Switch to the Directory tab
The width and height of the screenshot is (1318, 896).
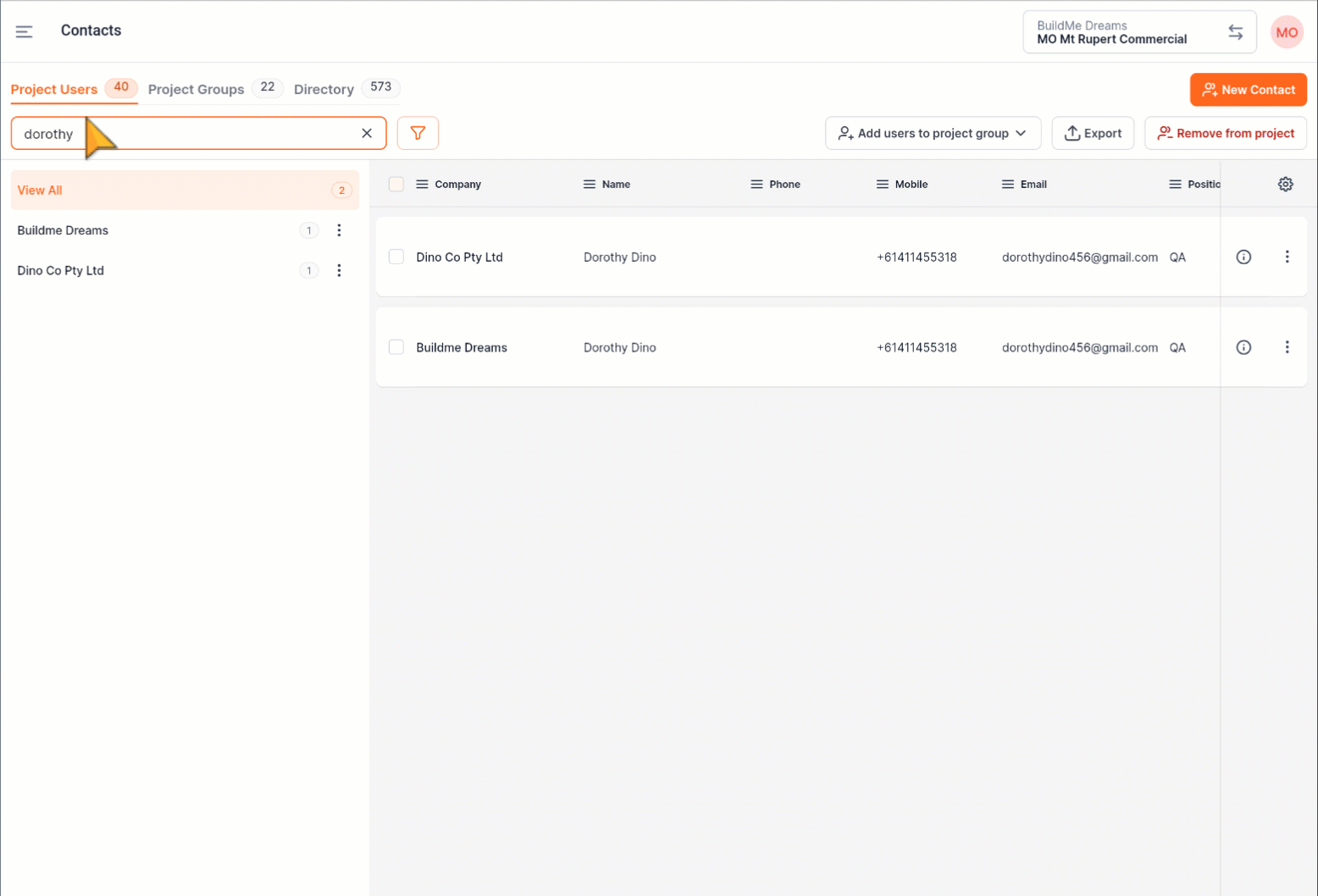coord(324,89)
